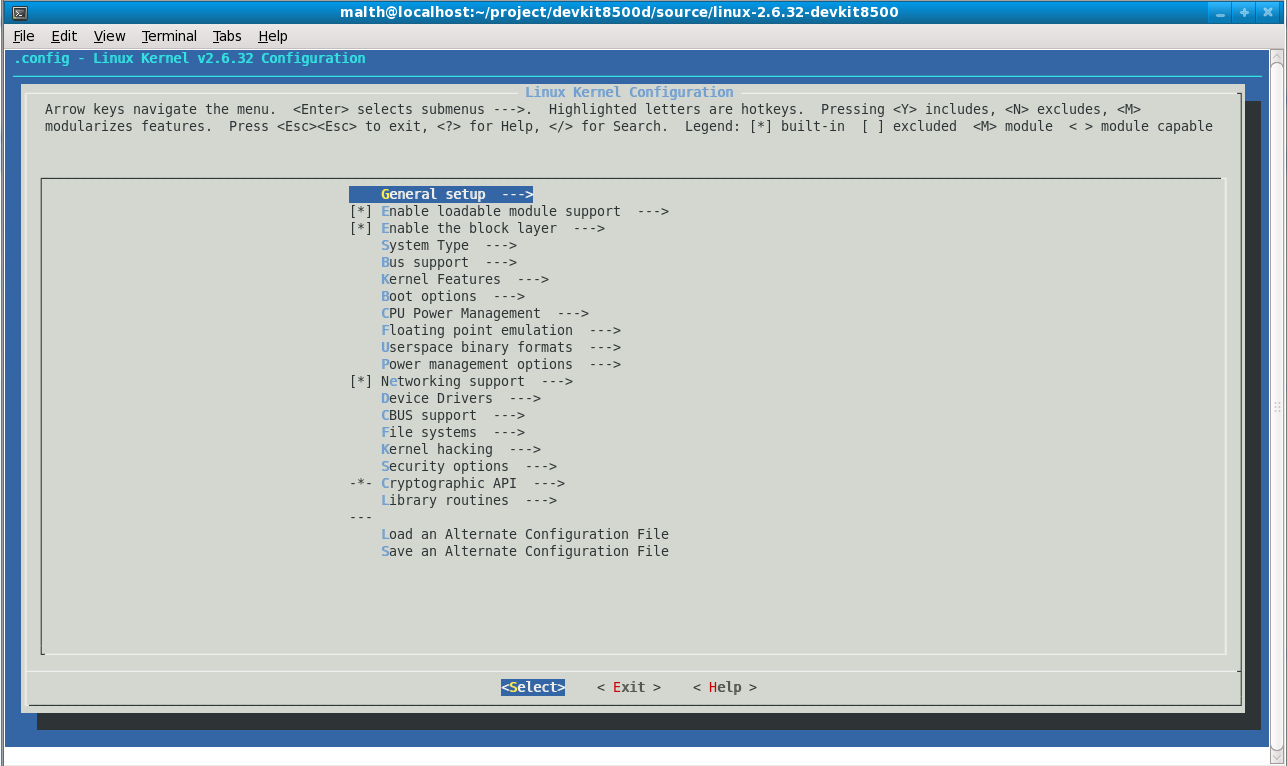The image size is (1287, 766).
Task: Open System Type submenu
Action: (x=449, y=245)
